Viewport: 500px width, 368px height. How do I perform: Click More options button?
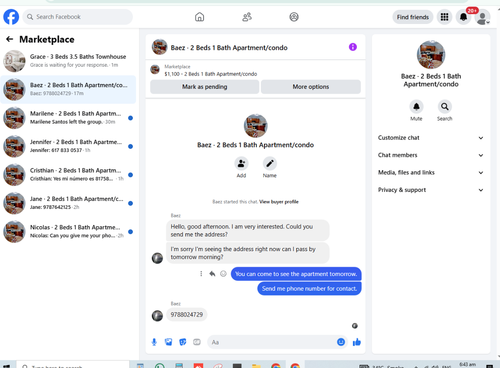pos(311,87)
